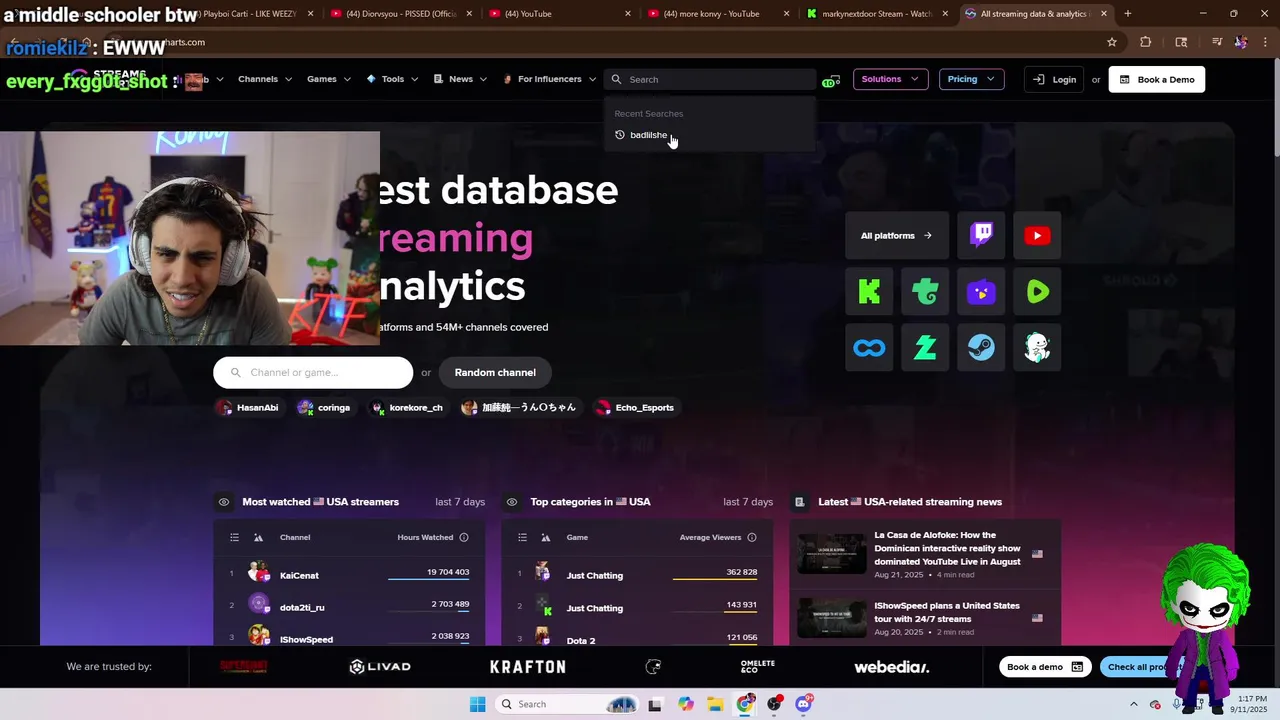Open All platforms link
This screenshot has width=1280, height=720.
pyautogui.click(x=896, y=236)
